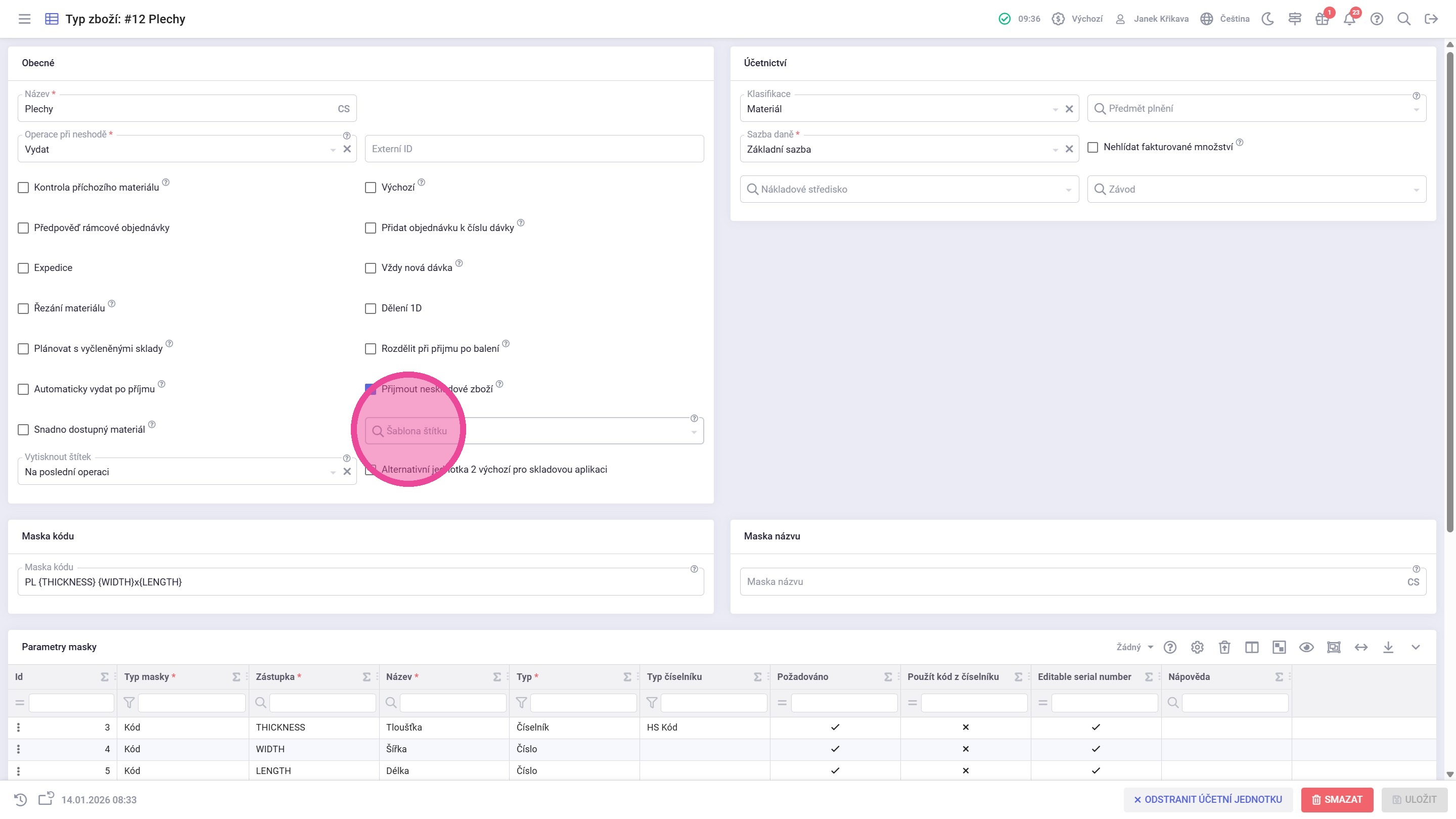Open the table settings gear icon
Viewport: 1456px width, 819px height.
1197,647
